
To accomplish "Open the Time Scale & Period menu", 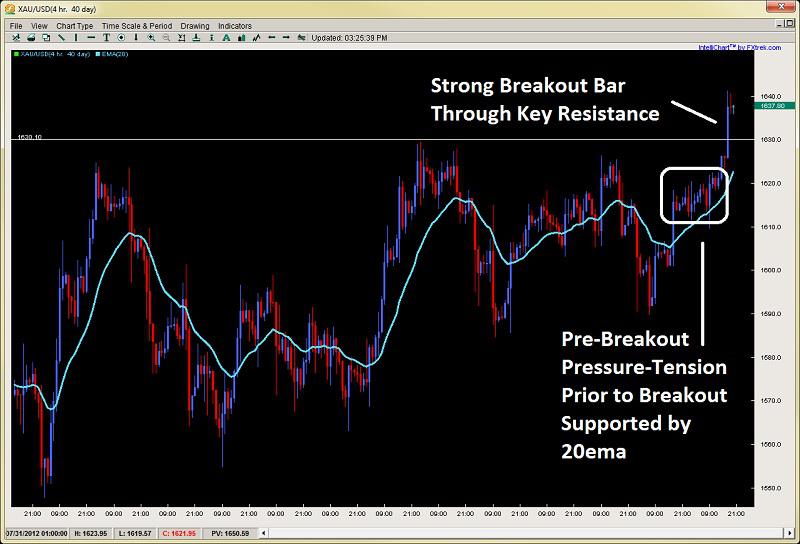I will click(x=137, y=26).
